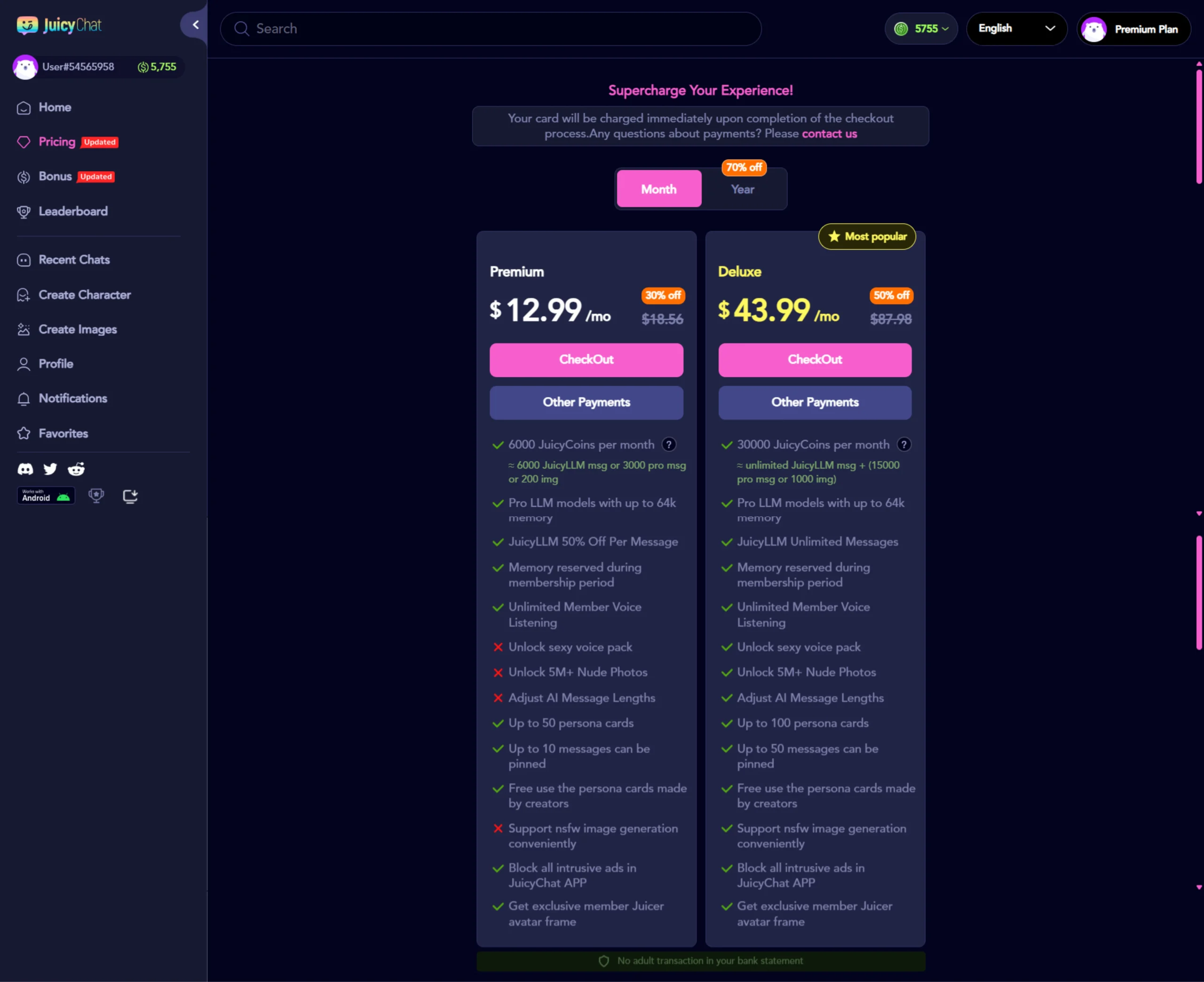Viewport: 1204px width, 982px height.
Task: Open Create Images from sidebar
Action: click(78, 329)
